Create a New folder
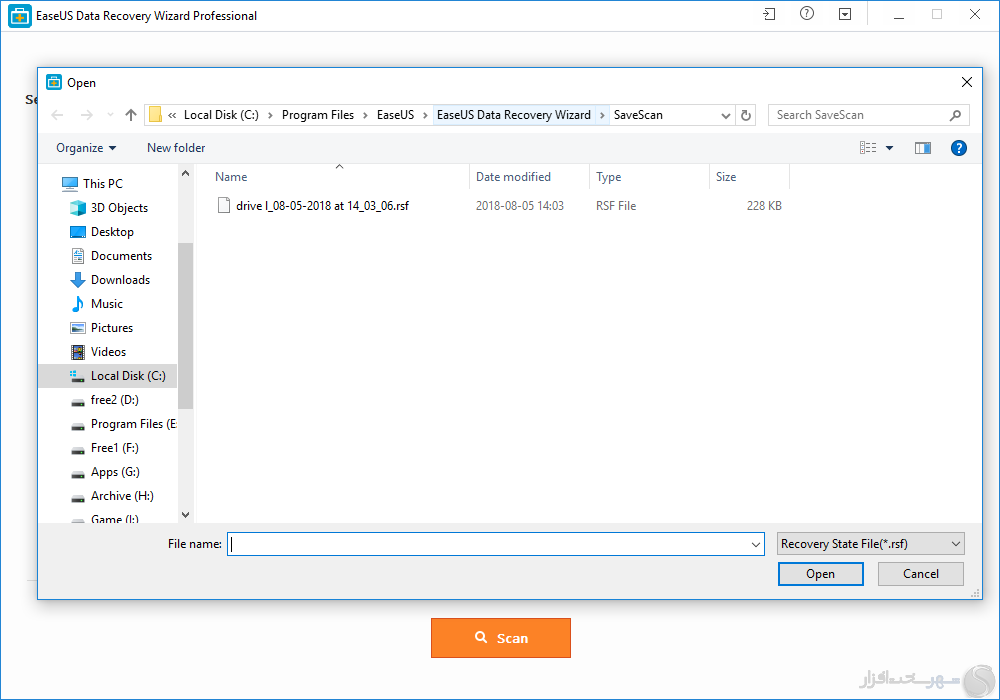The image size is (1000, 700). coord(176,148)
